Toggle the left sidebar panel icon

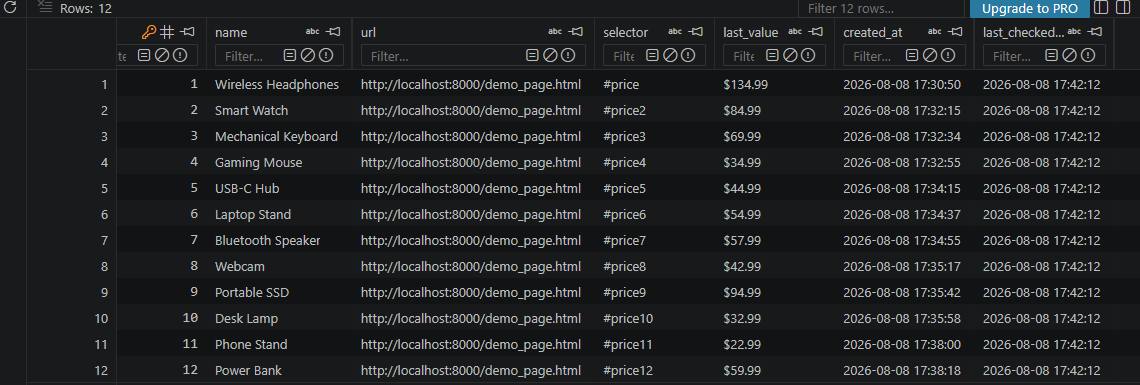tap(1101, 8)
